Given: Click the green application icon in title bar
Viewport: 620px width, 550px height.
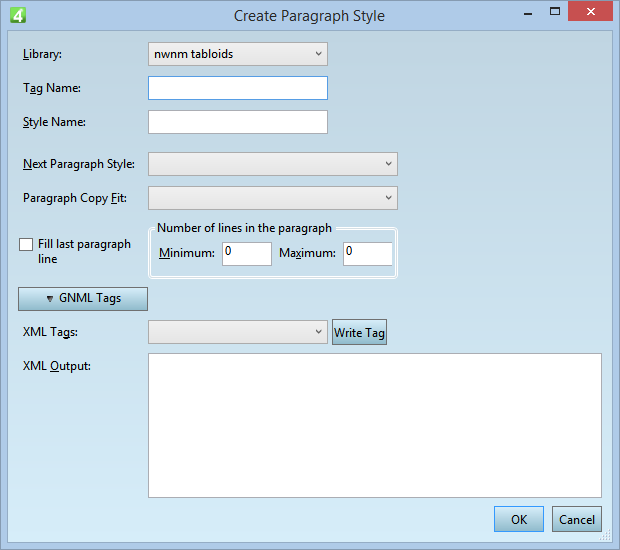Looking at the screenshot, I should (x=18, y=15).
